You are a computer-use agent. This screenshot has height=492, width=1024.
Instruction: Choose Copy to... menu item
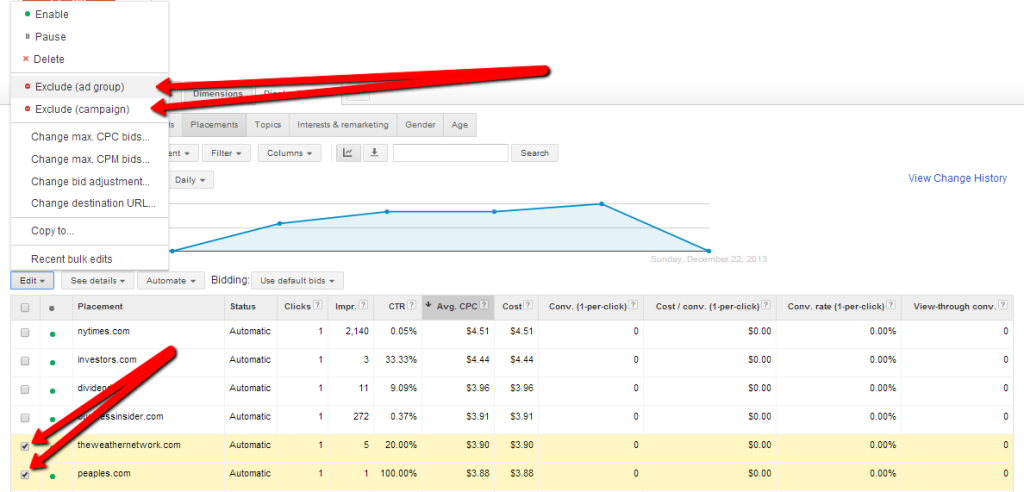pos(89,231)
